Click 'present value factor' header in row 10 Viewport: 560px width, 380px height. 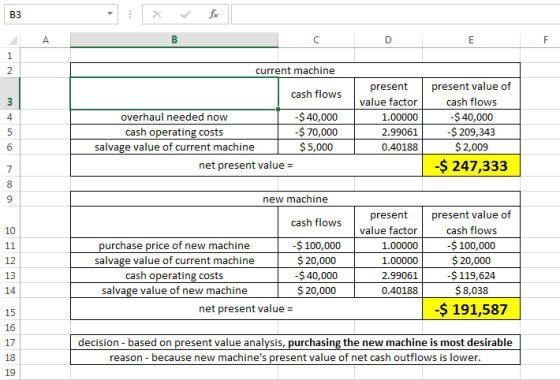click(388, 222)
